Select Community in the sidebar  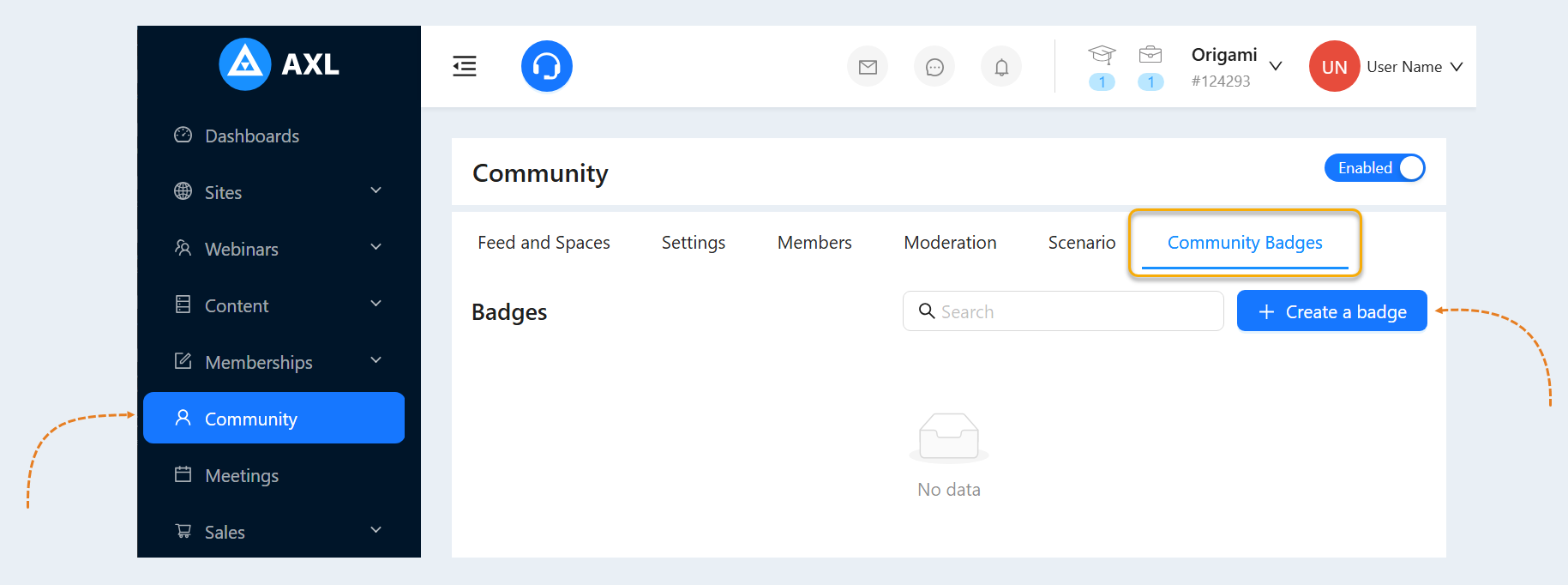tap(273, 418)
